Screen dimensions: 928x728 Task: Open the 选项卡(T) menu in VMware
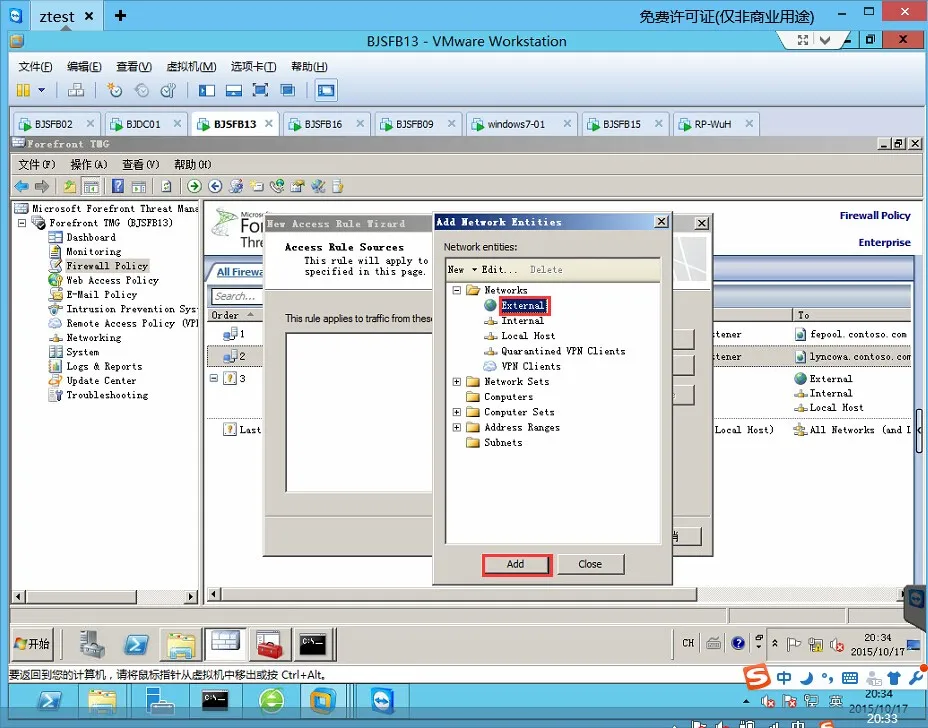click(253, 66)
